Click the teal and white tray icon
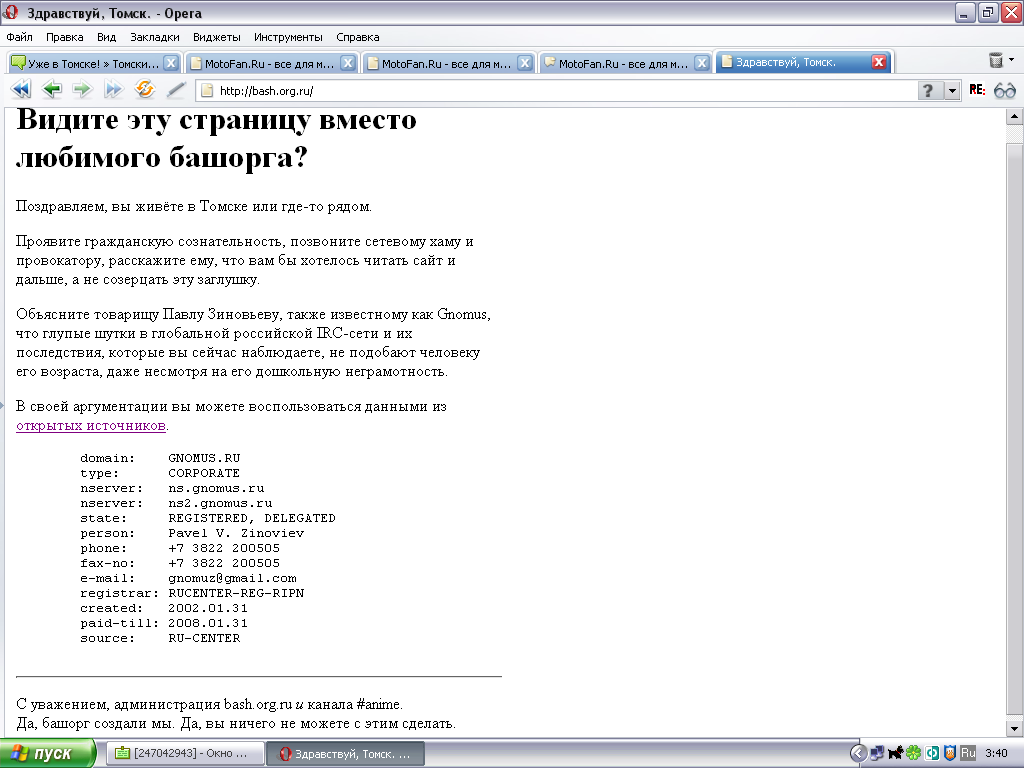Screen dimensions: 1024x768 click(x=932, y=753)
